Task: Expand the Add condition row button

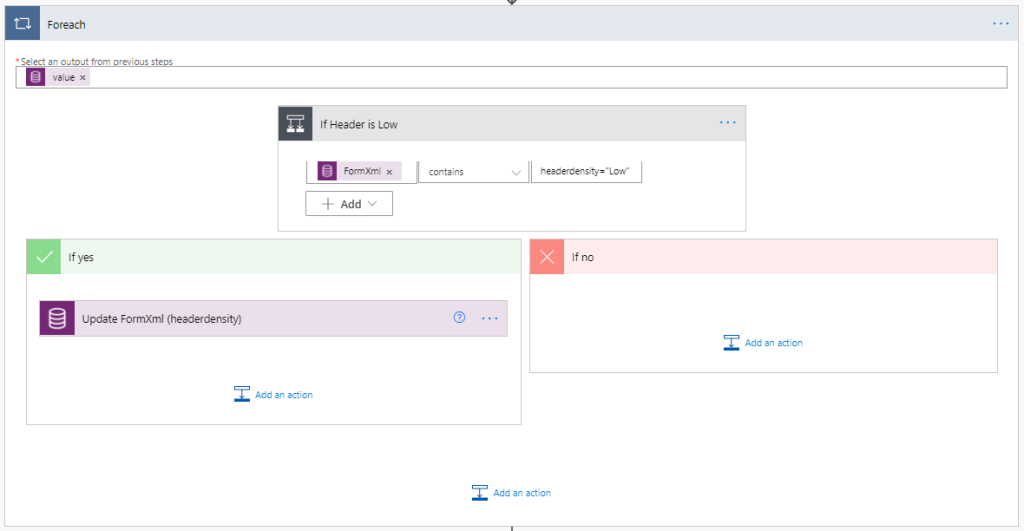Action: [349, 204]
